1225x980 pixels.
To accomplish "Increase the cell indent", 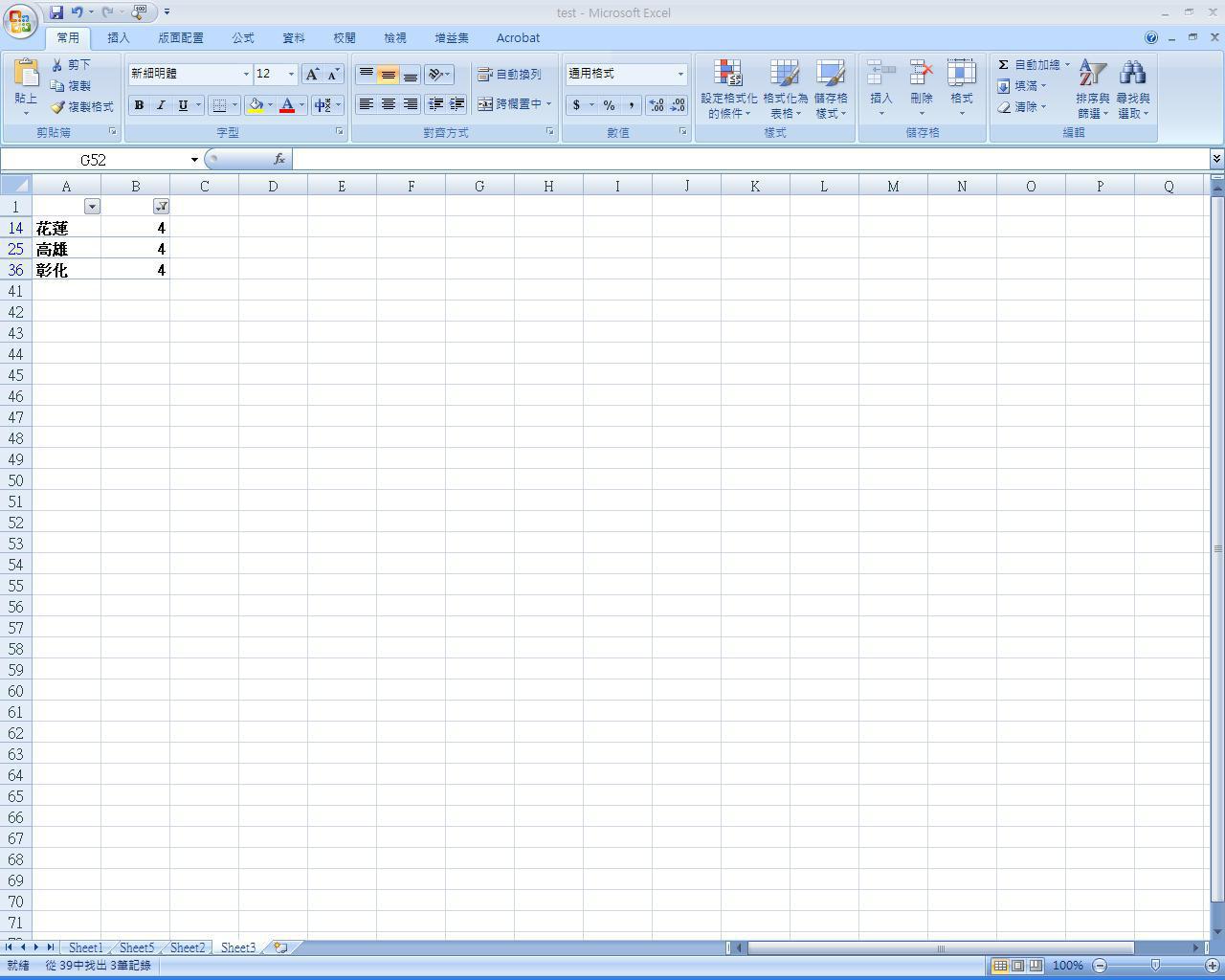I will point(457,104).
